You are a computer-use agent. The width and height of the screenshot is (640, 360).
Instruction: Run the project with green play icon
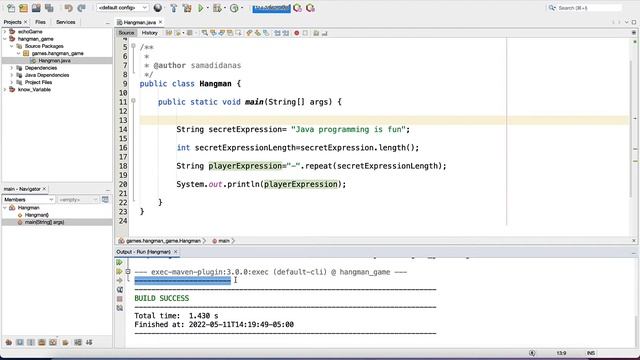(200, 8)
